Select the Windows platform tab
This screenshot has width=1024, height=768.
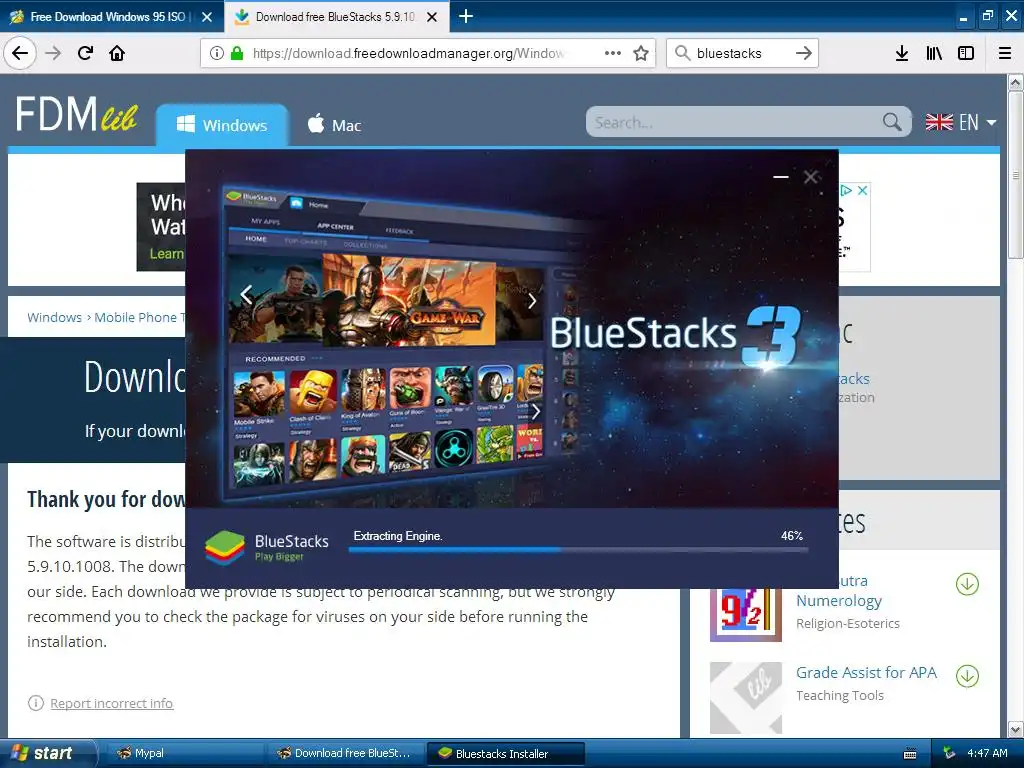(x=222, y=125)
